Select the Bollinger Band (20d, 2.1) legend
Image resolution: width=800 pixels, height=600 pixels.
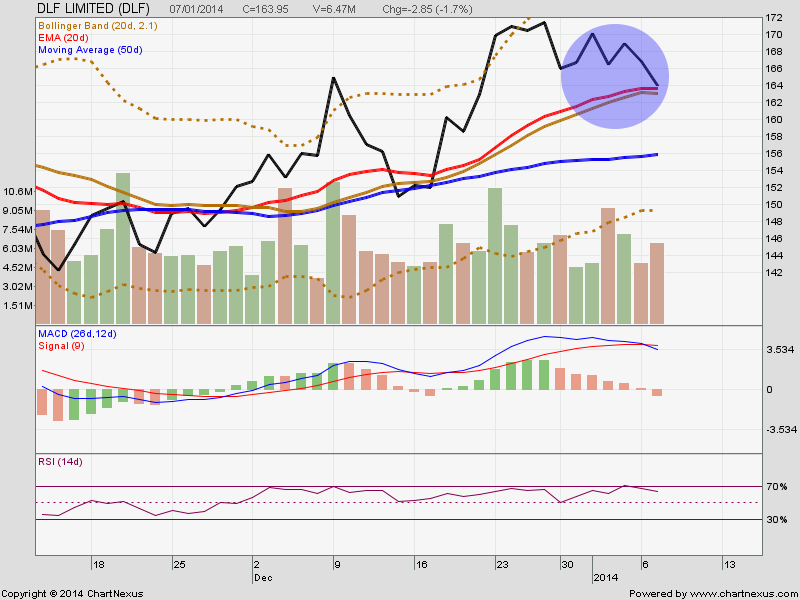(x=97, y=25)
